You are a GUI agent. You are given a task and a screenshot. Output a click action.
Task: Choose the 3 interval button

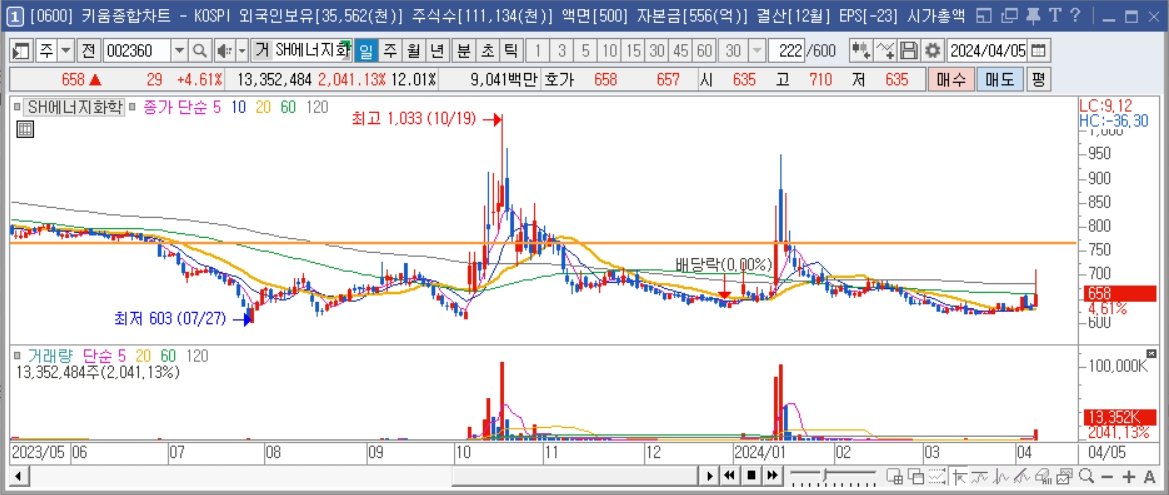click(561, 51)
